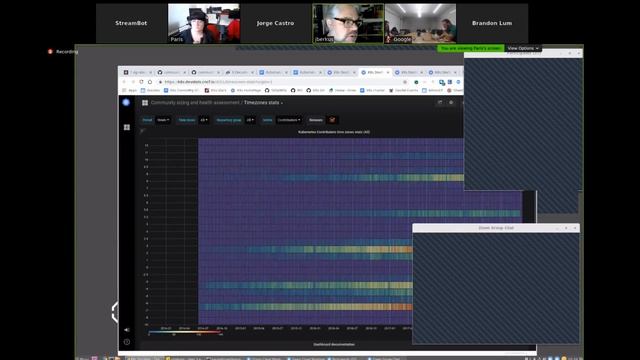Select jberkus video thumbnail

(348, 23)
